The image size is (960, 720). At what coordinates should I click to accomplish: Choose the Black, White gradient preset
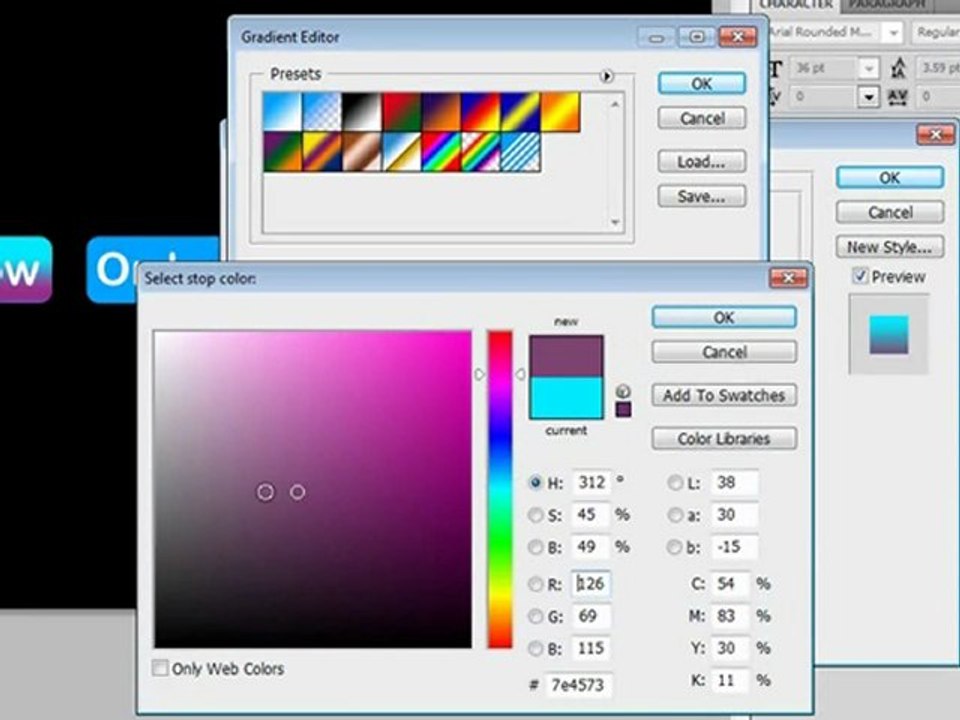(x=362, y=111)
